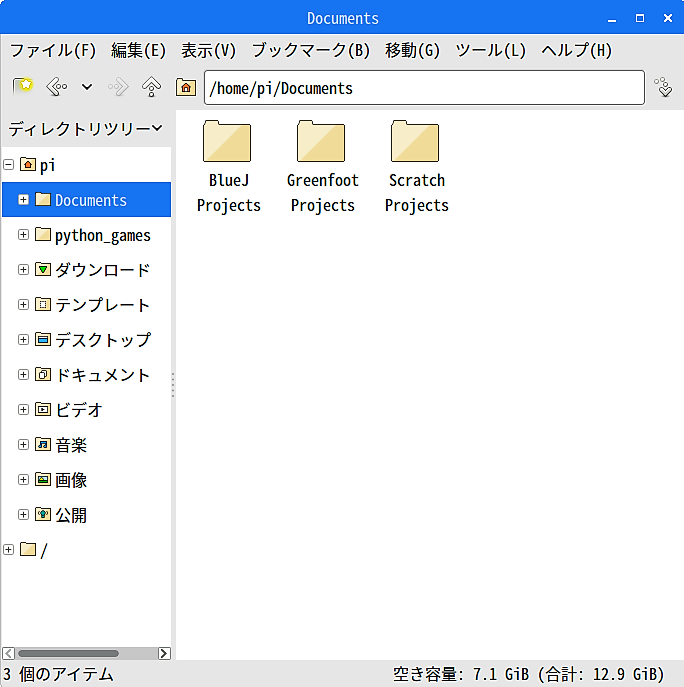Select the BlueJ Projects folder
This screenshot has width=684, height=687.
pos(228,167)
